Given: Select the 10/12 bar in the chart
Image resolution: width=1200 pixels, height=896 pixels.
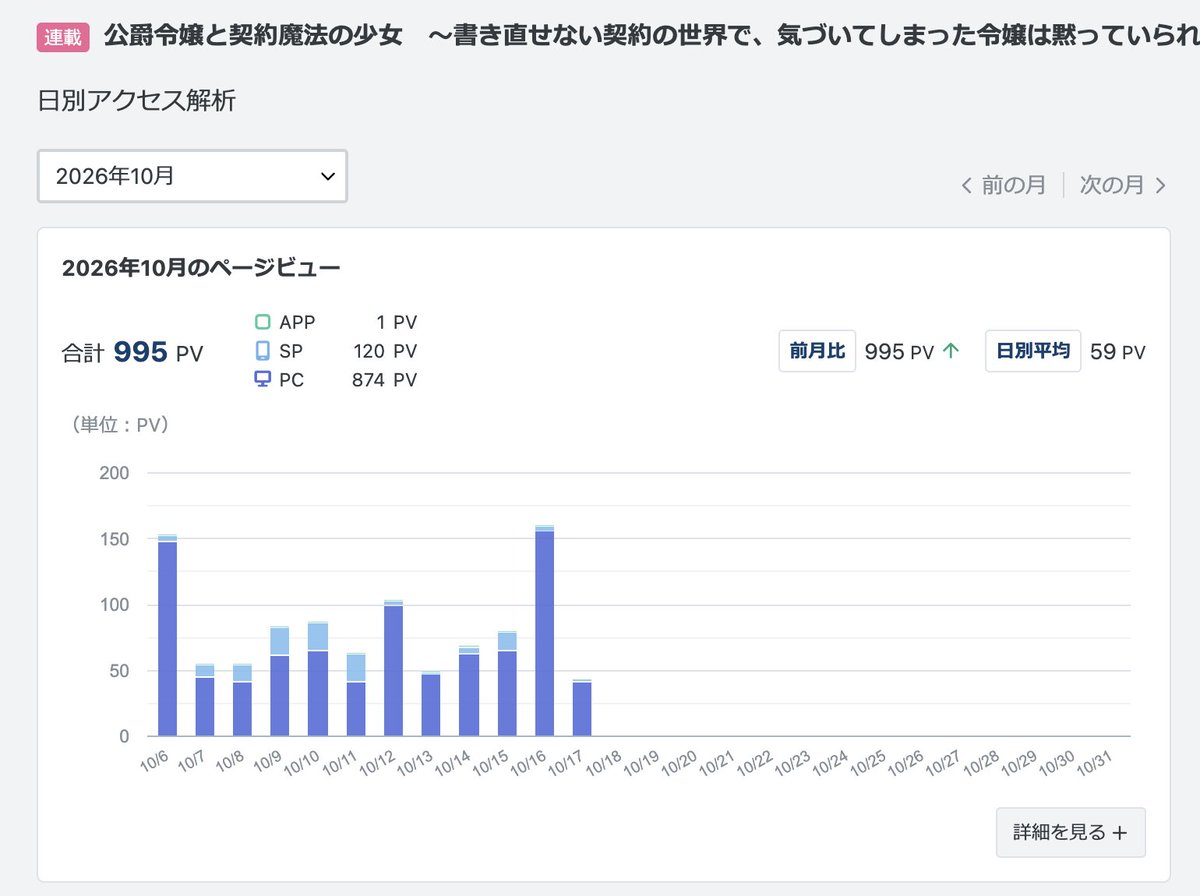Looking at the screenshot, I should tap(394, 668).
